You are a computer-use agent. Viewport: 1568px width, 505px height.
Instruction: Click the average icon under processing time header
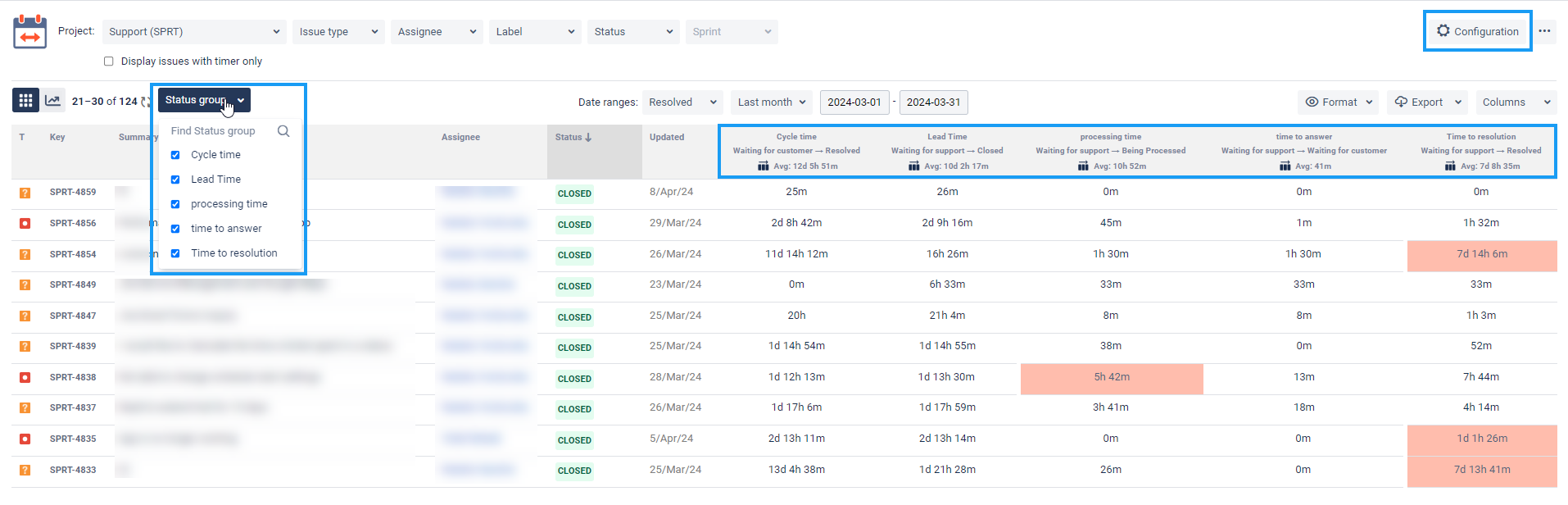(1083, 166)
